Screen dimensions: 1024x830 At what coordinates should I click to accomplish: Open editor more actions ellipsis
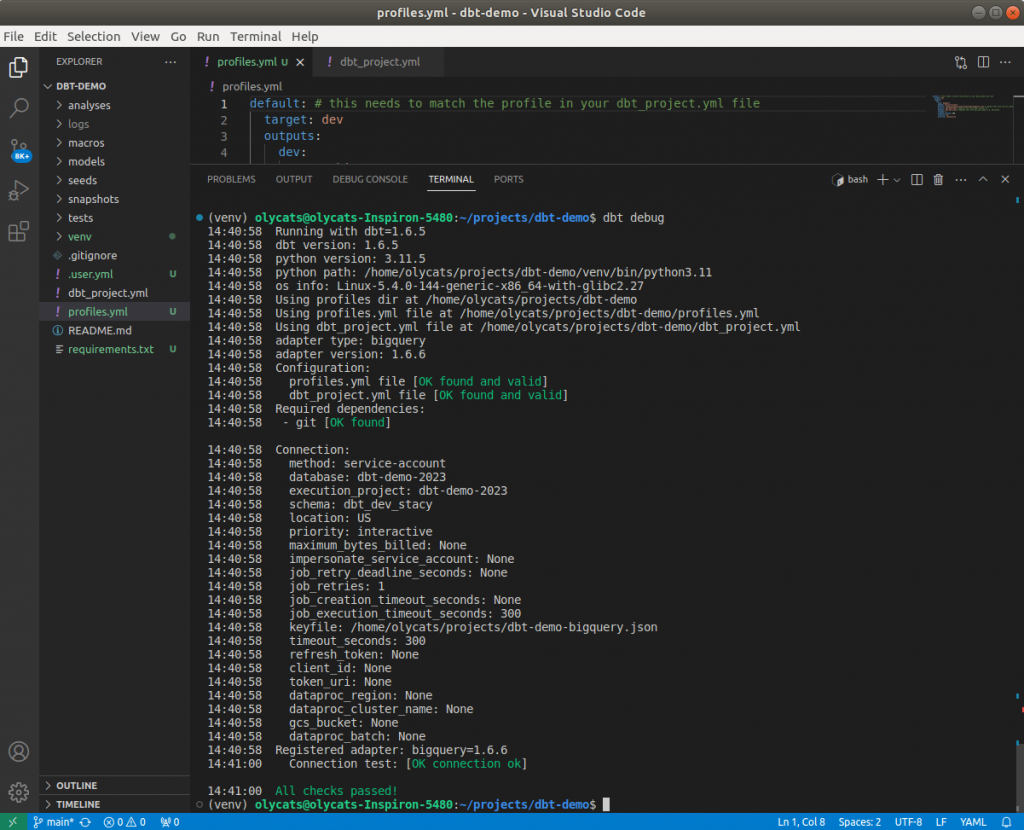pyautogui.click(x=1005, y=62)
